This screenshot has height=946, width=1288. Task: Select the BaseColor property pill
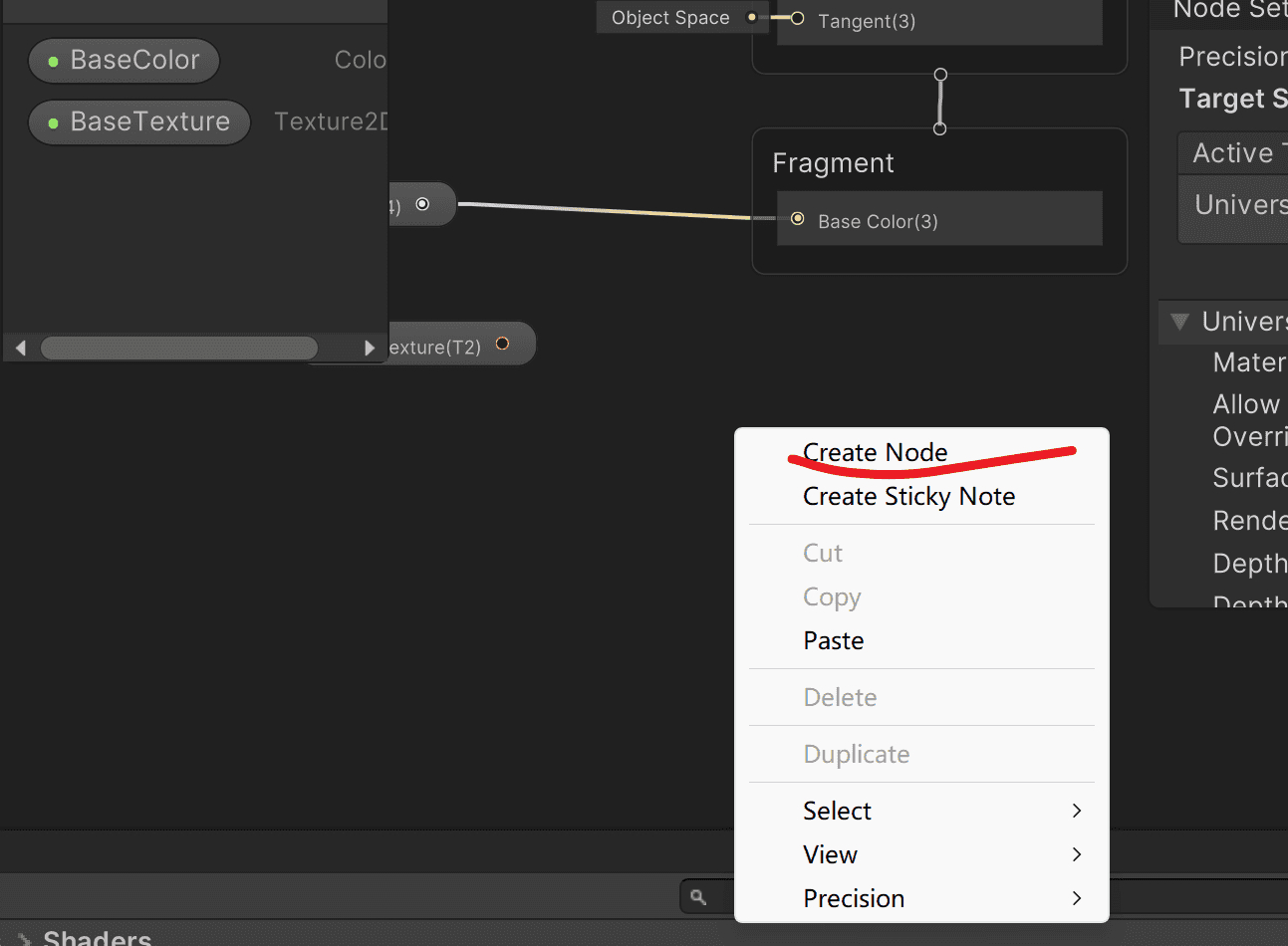pyautogui.click(x=124, y=61)
